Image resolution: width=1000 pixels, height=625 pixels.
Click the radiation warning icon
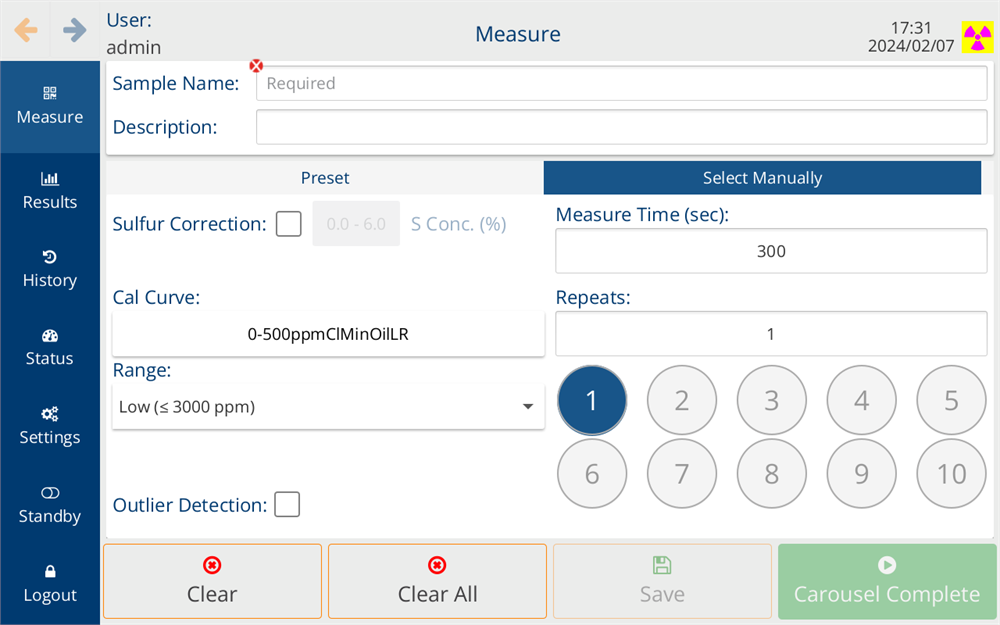click(x=976, y=37)
